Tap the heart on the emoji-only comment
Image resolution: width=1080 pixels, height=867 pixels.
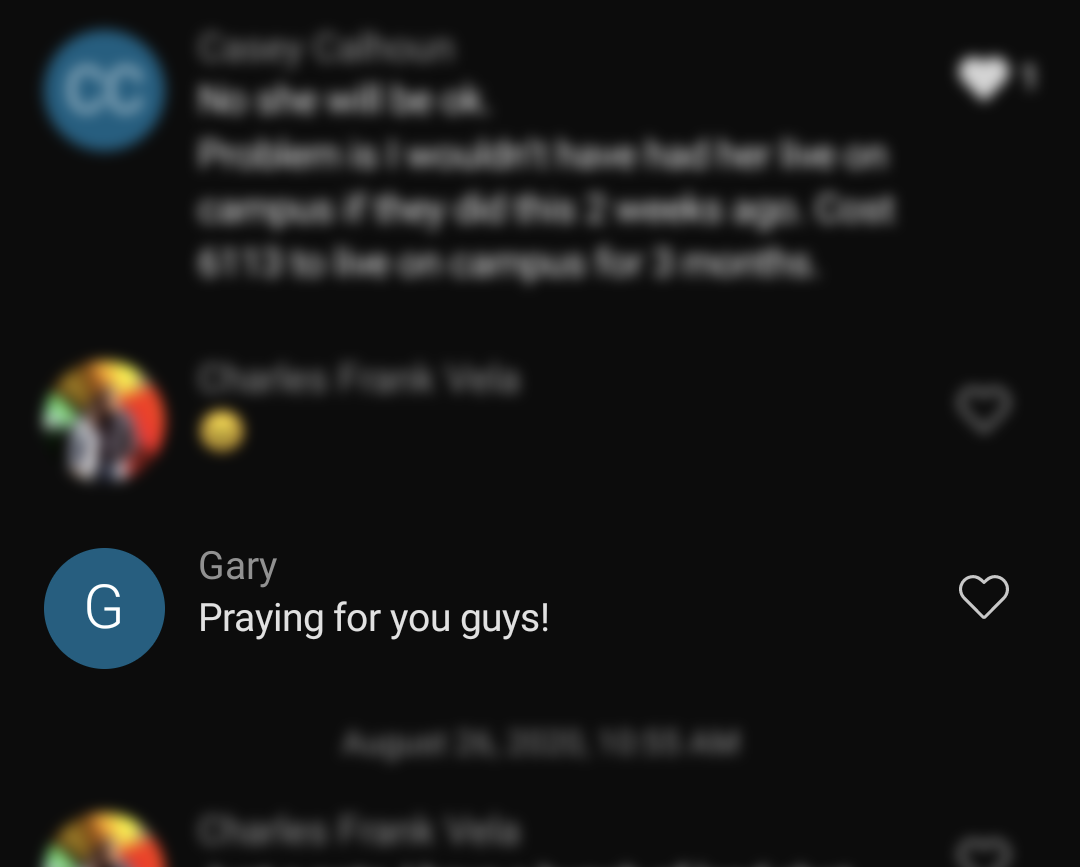[x=984, y=409]
